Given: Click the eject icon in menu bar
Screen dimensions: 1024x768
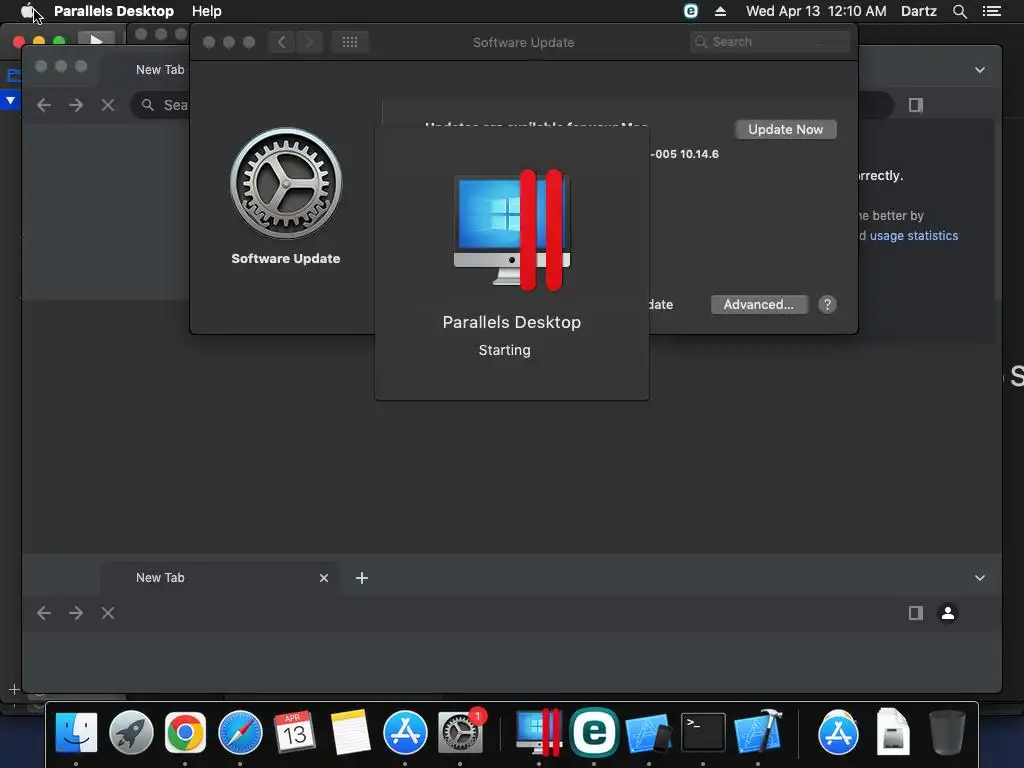Looking at the screenshot, I should [x=720, y=11].
